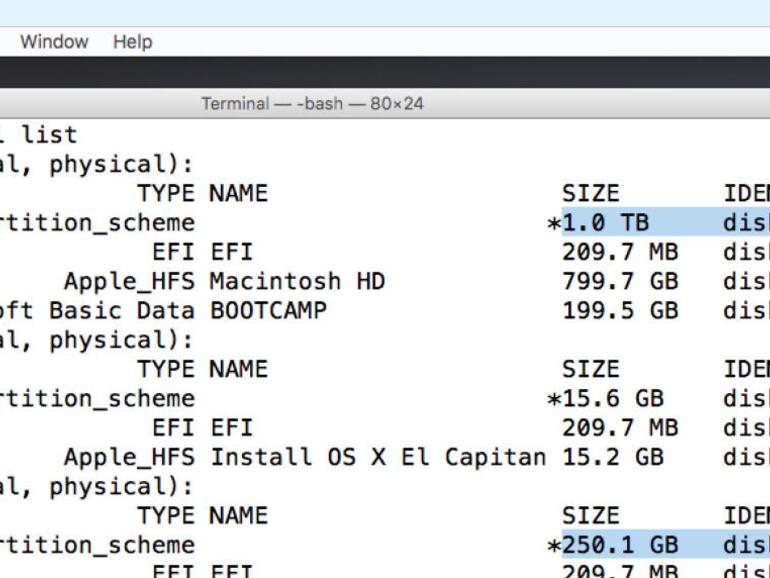
Task: Click Apple_HFS type in El Capitan row
Action: click(x=130, y=457)
